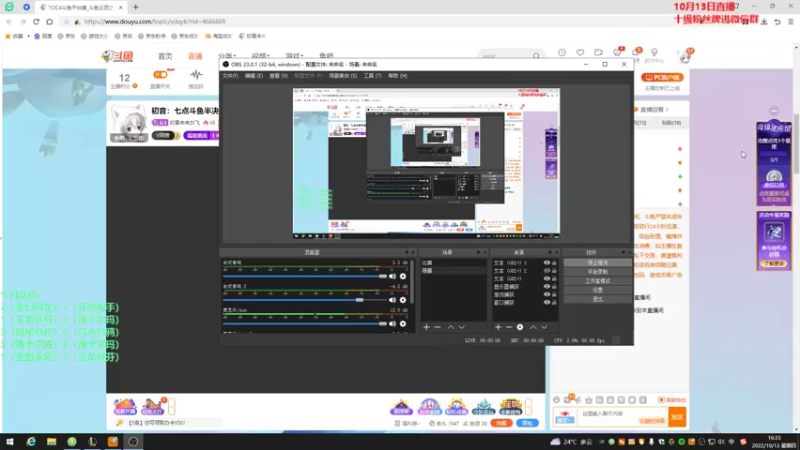
Task: Expand the 分类 dropdown in Douyu navigation
Action: pos(227,56)
